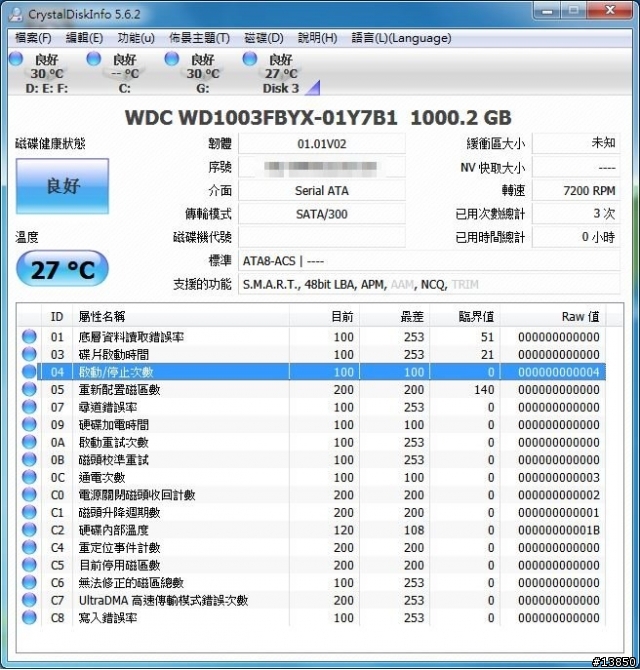This screenshot has height=670, width=640.
Task: Click status icon of attribute 0B row
Action: click(29, 459)
